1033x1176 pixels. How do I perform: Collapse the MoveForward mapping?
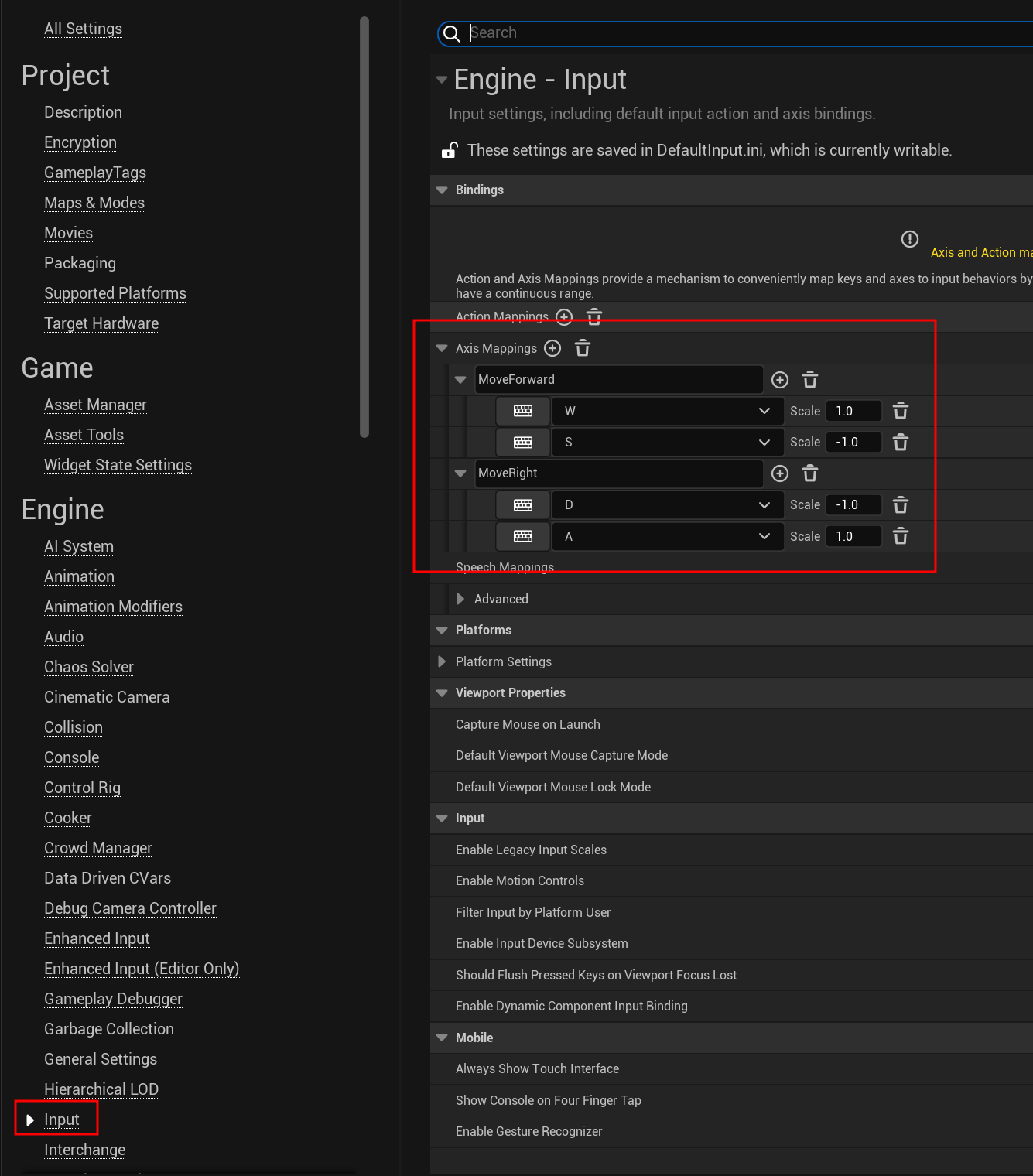pyautogui.click(x=460, y=380)
